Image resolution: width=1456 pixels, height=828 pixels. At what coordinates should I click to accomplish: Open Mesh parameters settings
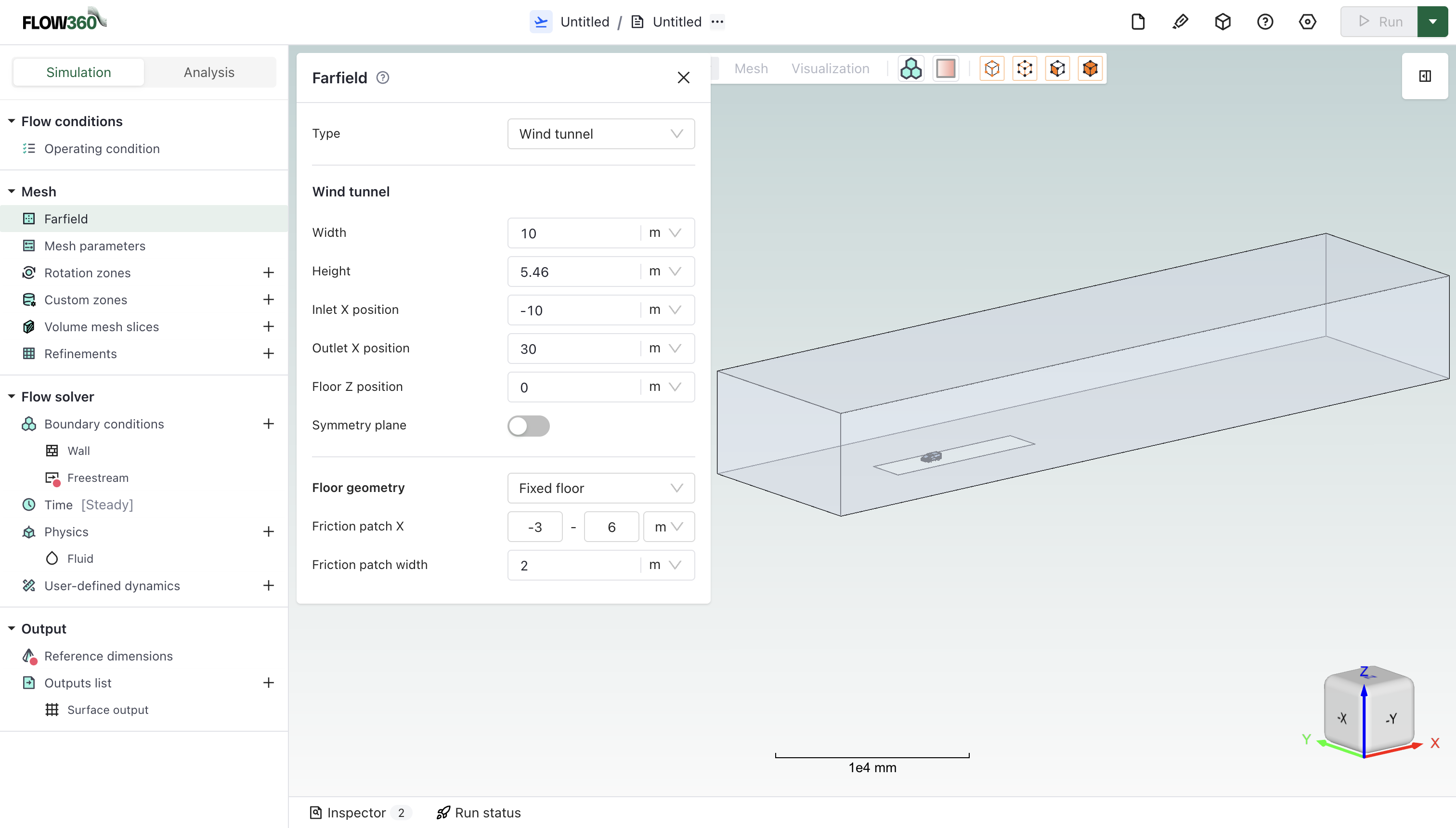tap(94, 245)
